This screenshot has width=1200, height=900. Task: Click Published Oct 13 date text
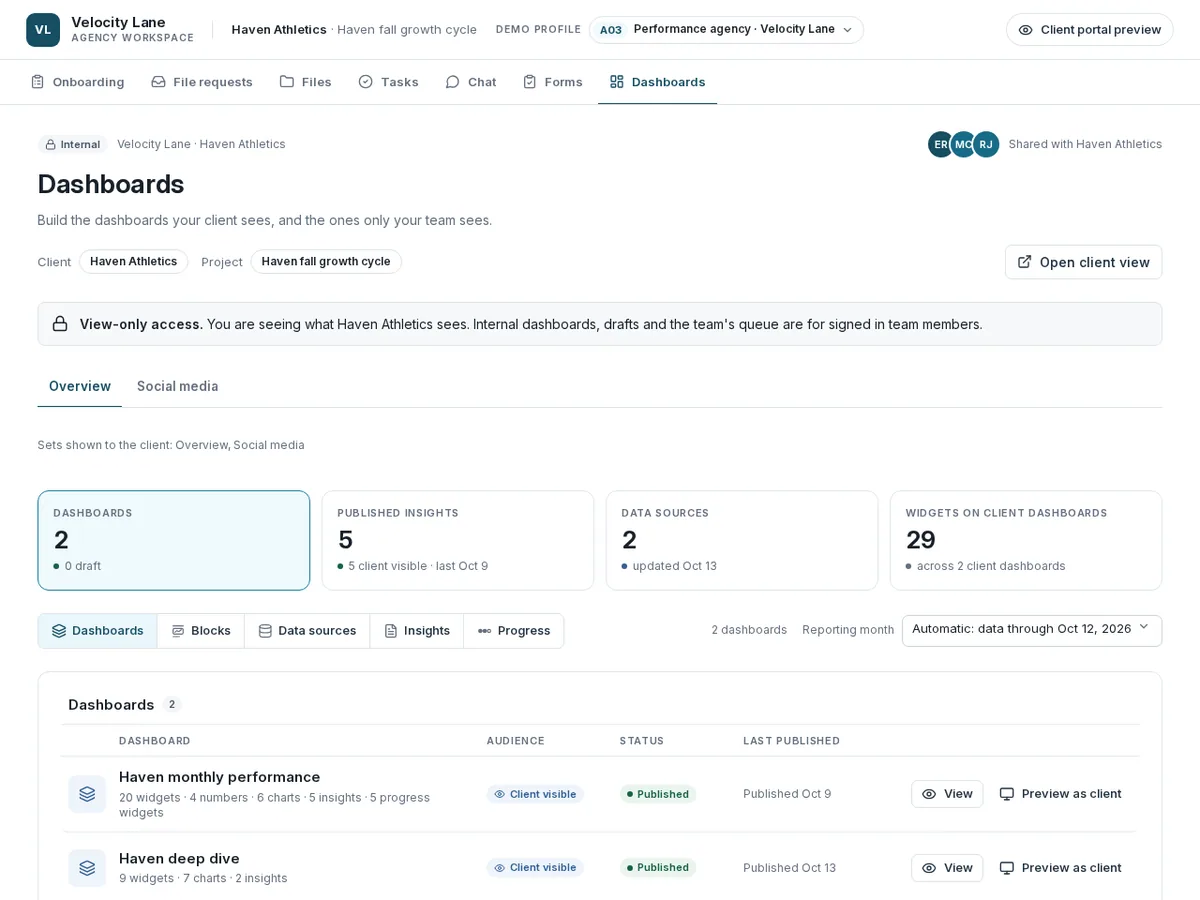(790, 868)
